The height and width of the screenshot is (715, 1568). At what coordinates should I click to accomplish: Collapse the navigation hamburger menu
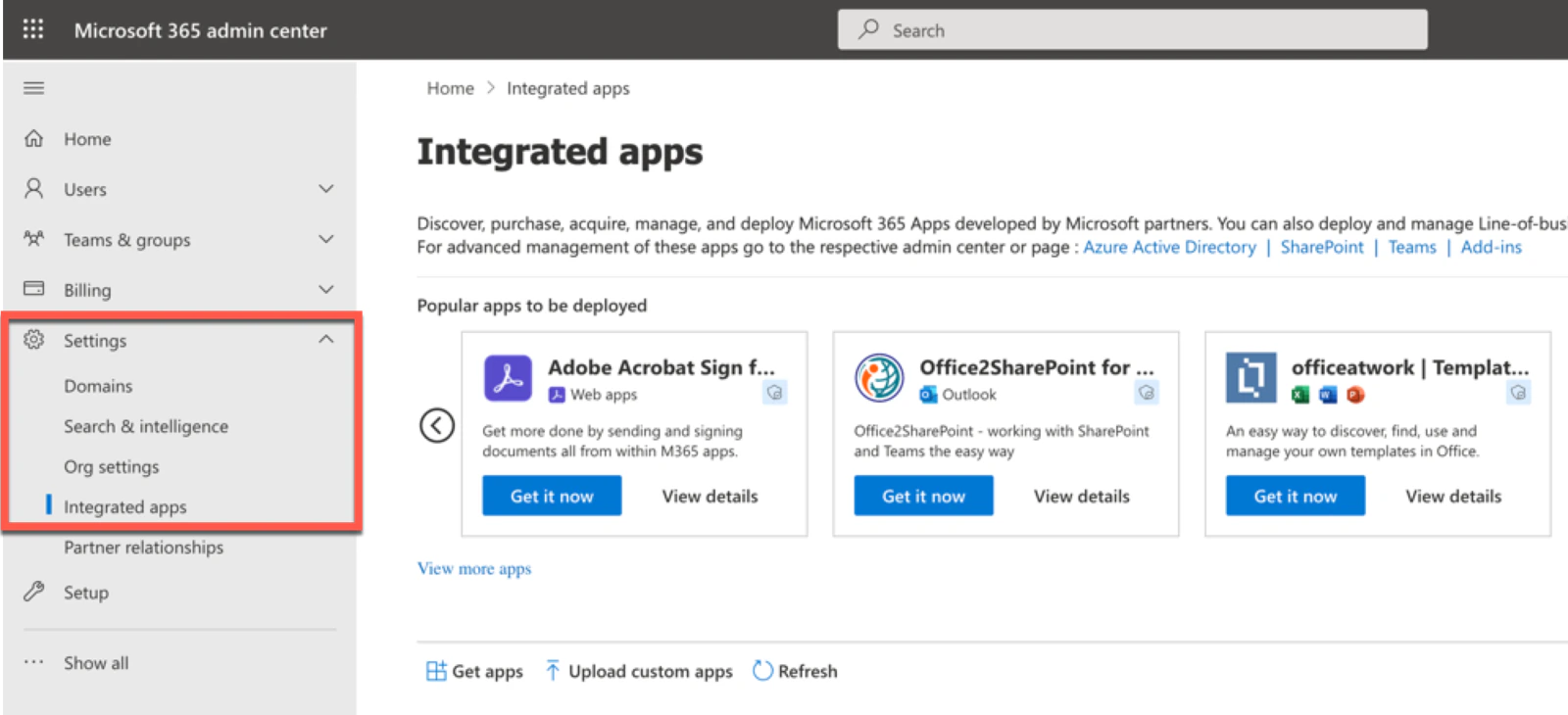[34, 88]
